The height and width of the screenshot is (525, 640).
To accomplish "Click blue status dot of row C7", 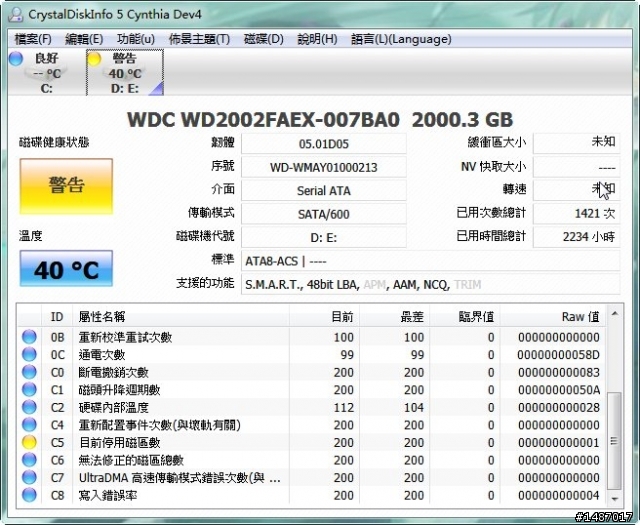I will [29, 478].
